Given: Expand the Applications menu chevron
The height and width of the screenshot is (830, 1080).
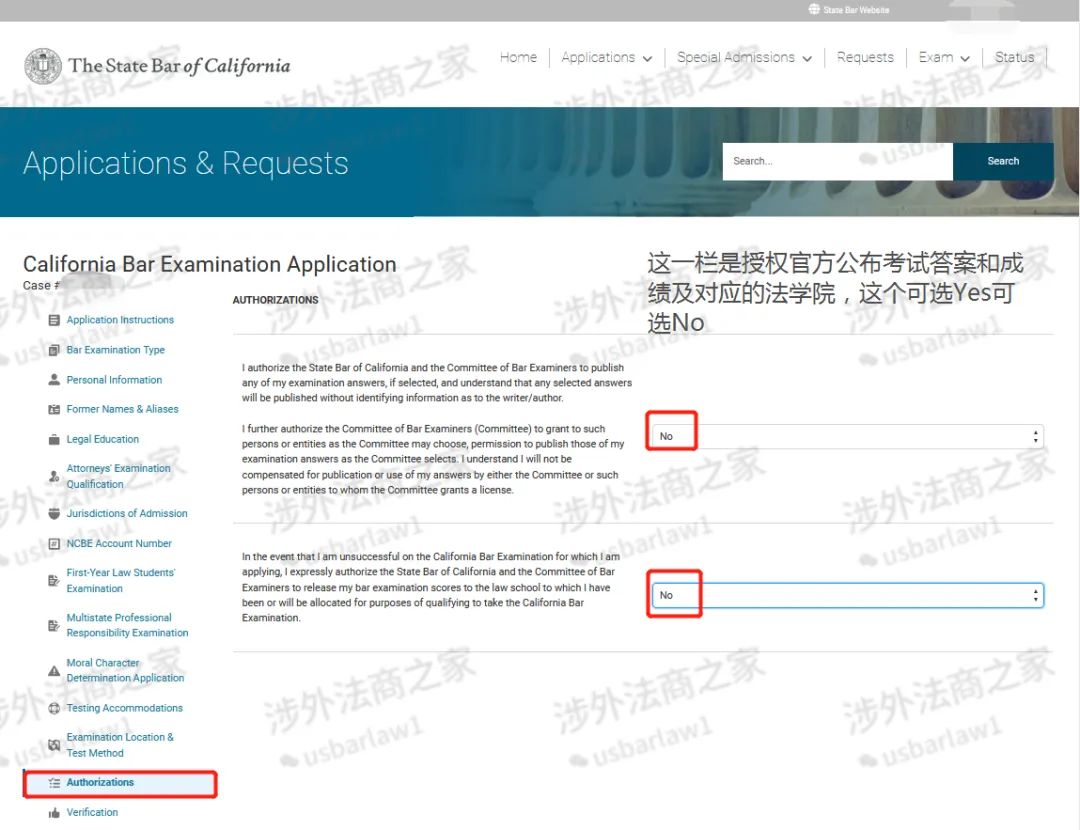Looking at the screenshot, I should (x=647, y=59).
